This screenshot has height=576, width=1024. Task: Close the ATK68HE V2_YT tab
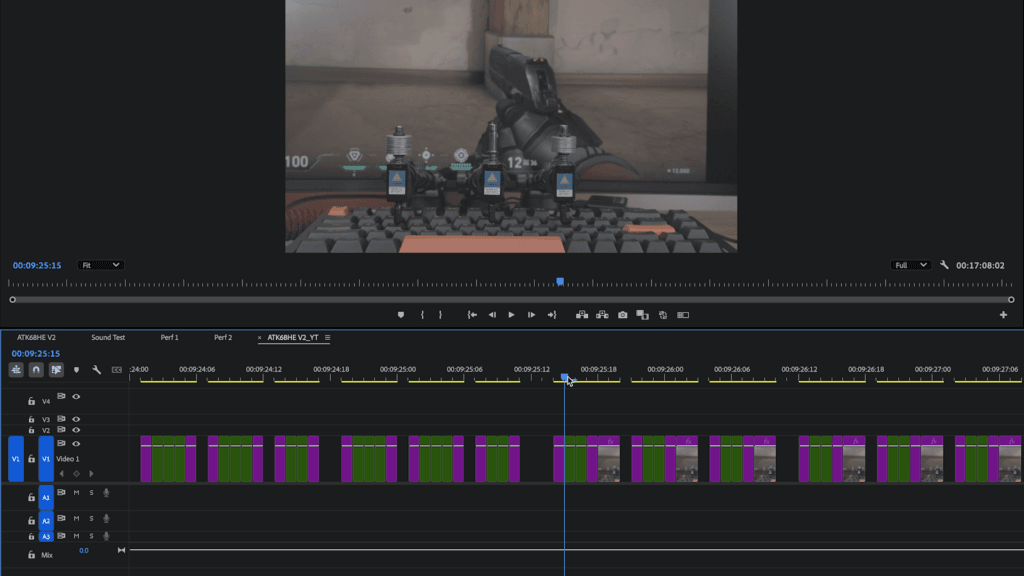click(259, 338)
